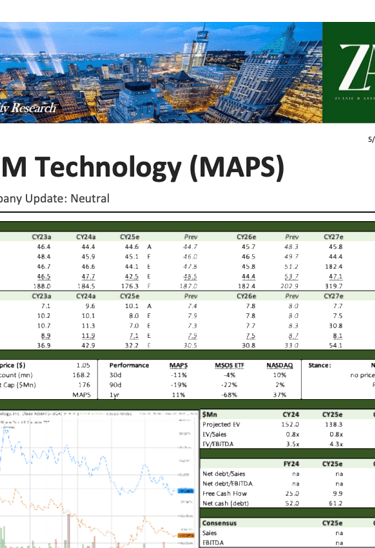Screen dimensions: 375x548
Task: Click the '138.3' Projected EV value
Action: (x=334, y=425)
